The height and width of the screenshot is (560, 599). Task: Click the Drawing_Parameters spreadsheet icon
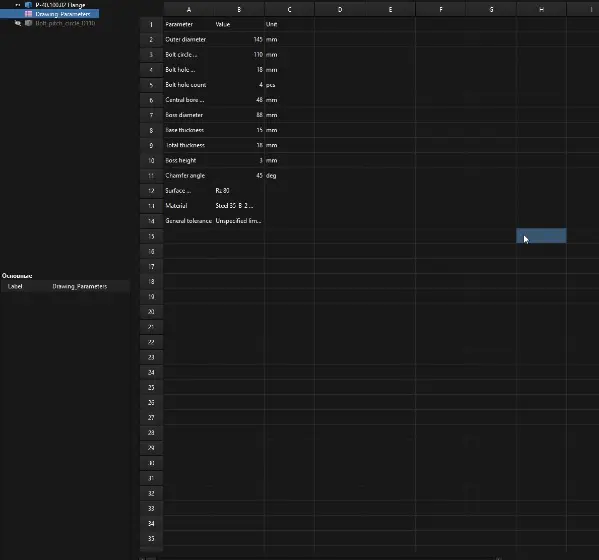pyautogui.click(x=28, y=14)
